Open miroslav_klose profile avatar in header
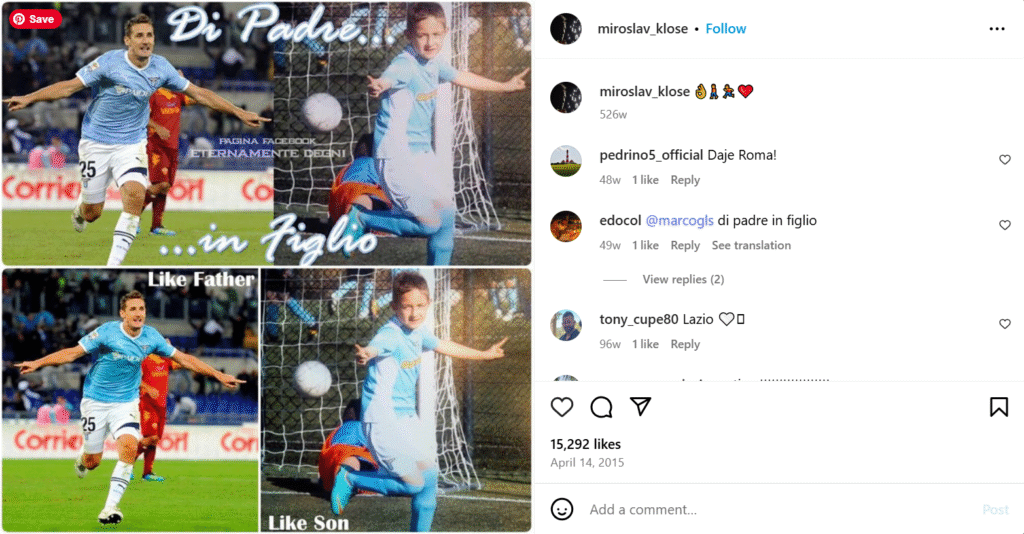 pyautogui.click(x=566, y=29)
